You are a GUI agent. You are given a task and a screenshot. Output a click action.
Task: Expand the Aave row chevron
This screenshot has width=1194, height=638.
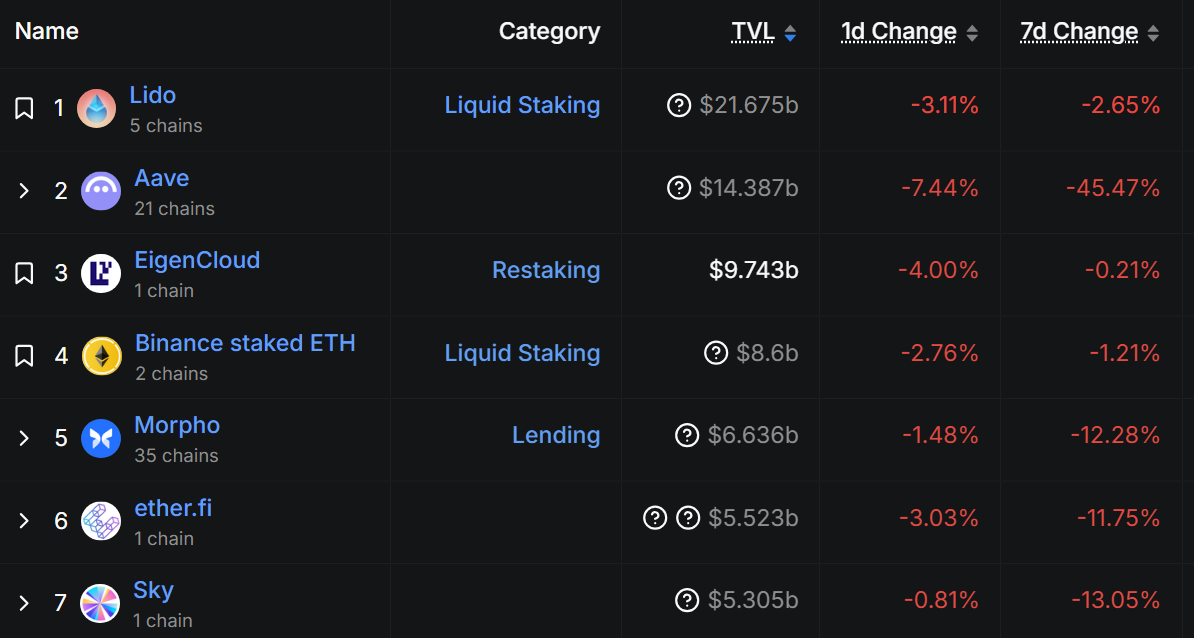[24, 191]
